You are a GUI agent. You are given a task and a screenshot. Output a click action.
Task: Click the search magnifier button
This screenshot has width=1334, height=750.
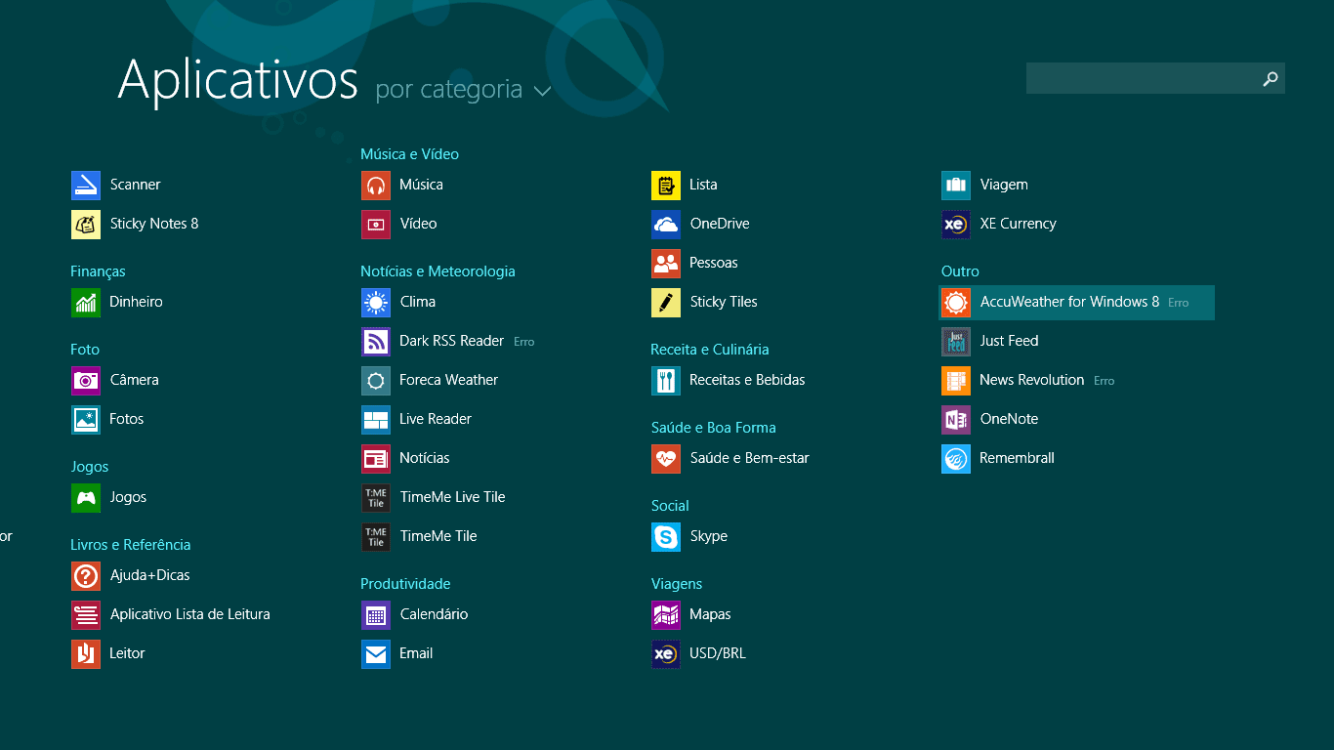click(1270, 78)
